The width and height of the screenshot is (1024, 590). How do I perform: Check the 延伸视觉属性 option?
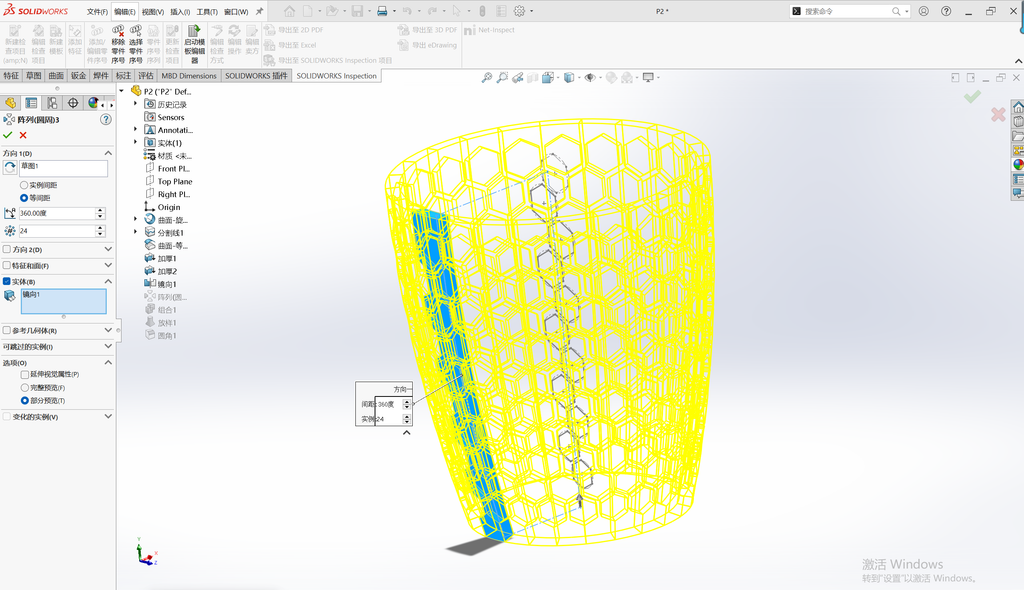(x=25, y=374)
